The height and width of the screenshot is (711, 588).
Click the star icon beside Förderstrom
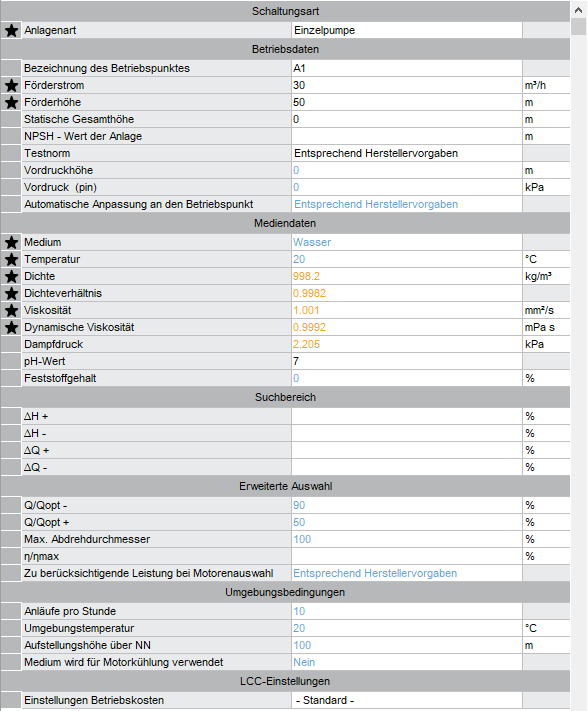pyautogui.click(x=11, y=85)
